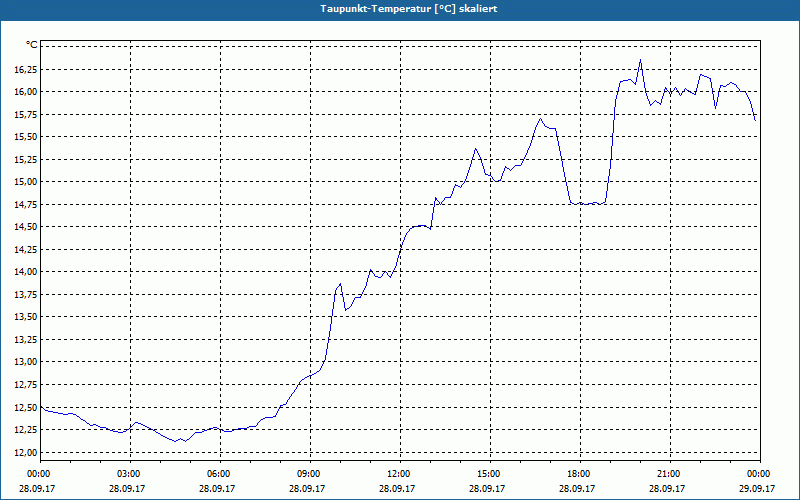Select the "03:00" x-axis time label
This screenshot has height=500, width=800.
[128, 474]
